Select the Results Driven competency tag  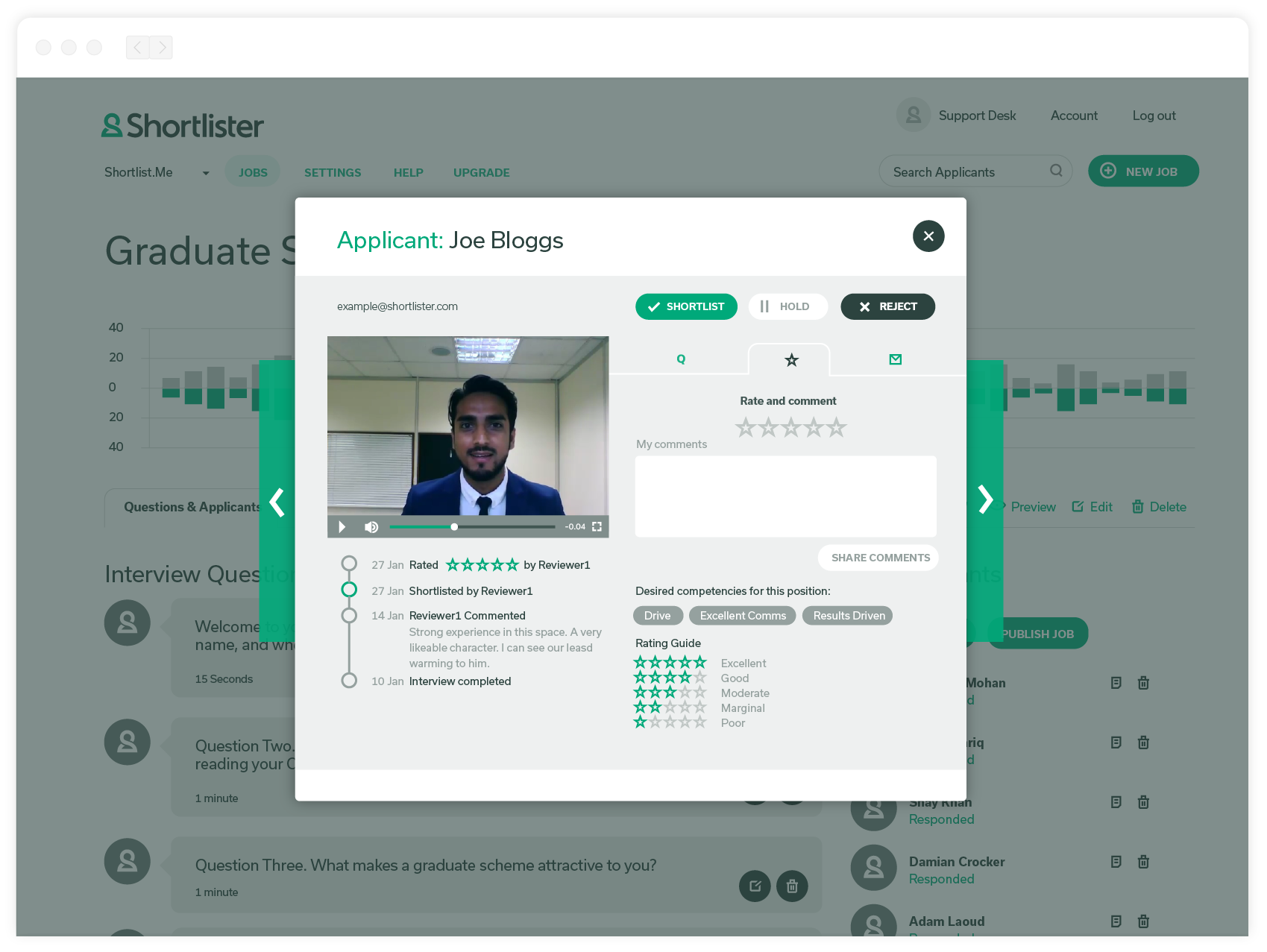(849, 616)
